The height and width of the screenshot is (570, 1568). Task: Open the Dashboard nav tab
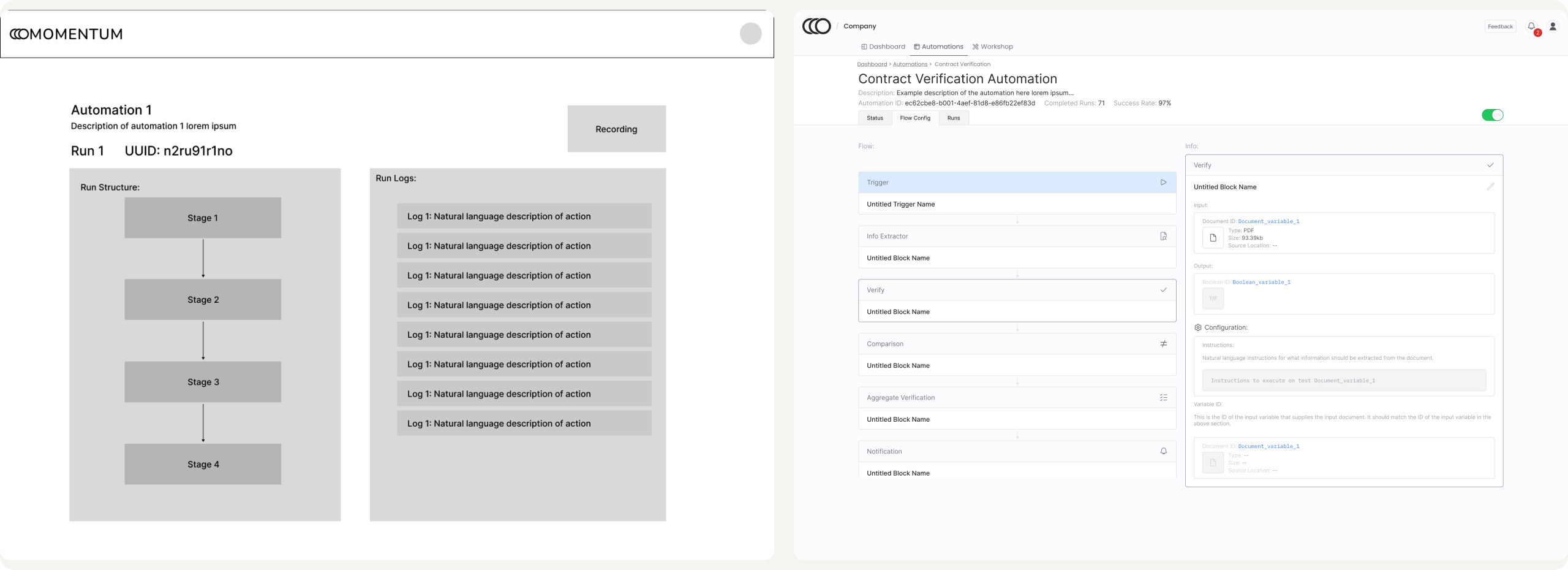click(883, 47)
